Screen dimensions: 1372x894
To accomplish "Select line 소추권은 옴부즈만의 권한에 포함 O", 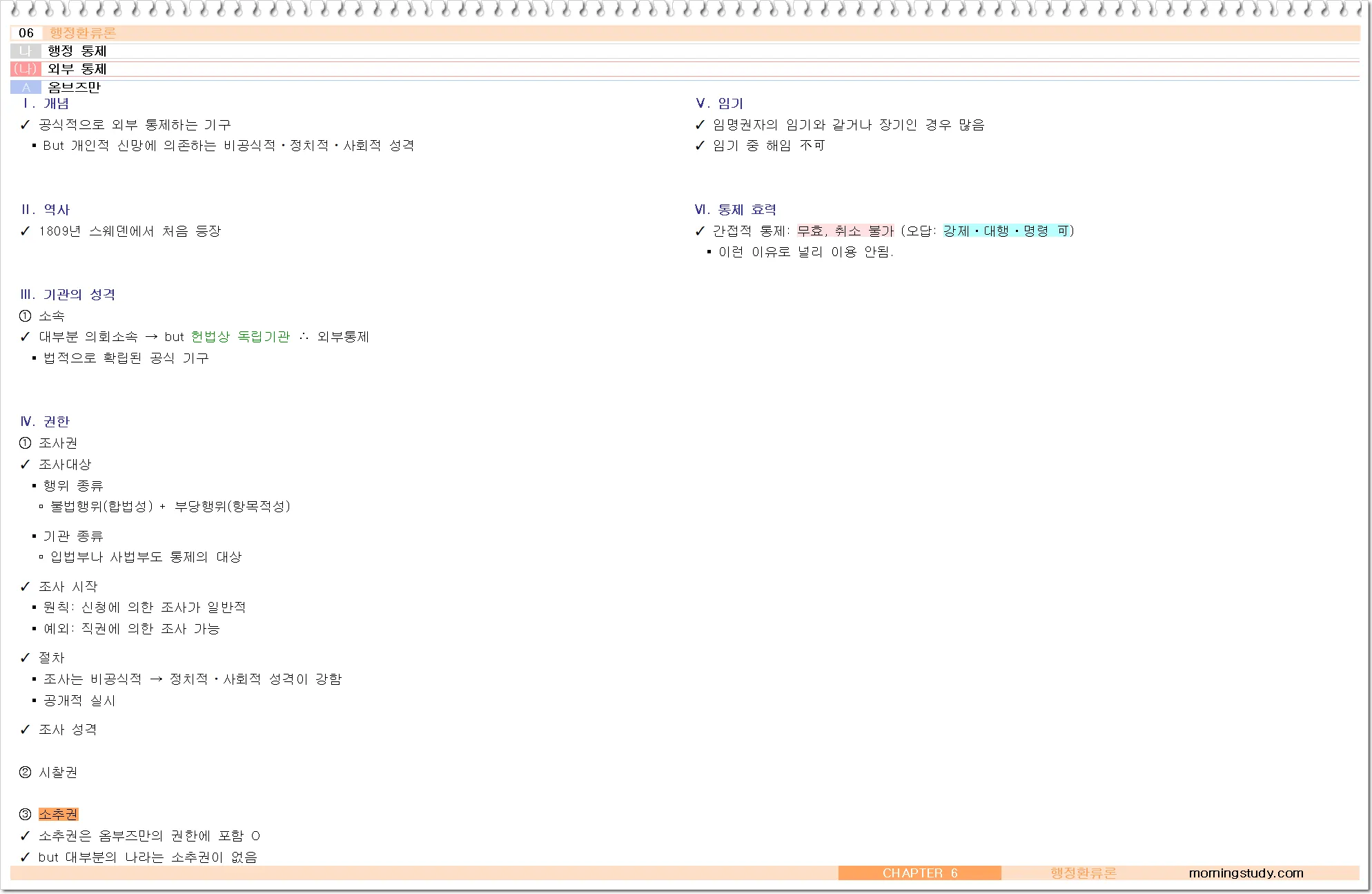I will point(149,836).
